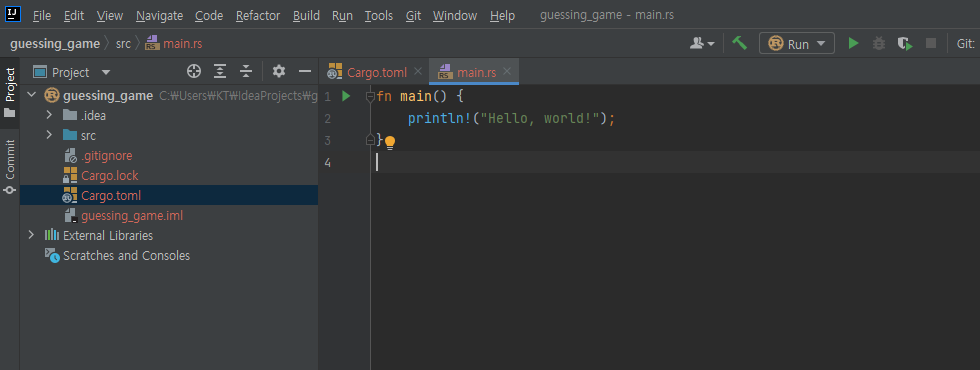The image size is (980, 370).
Task: Open the Project tool window side tab
Action: click(10, 92)
